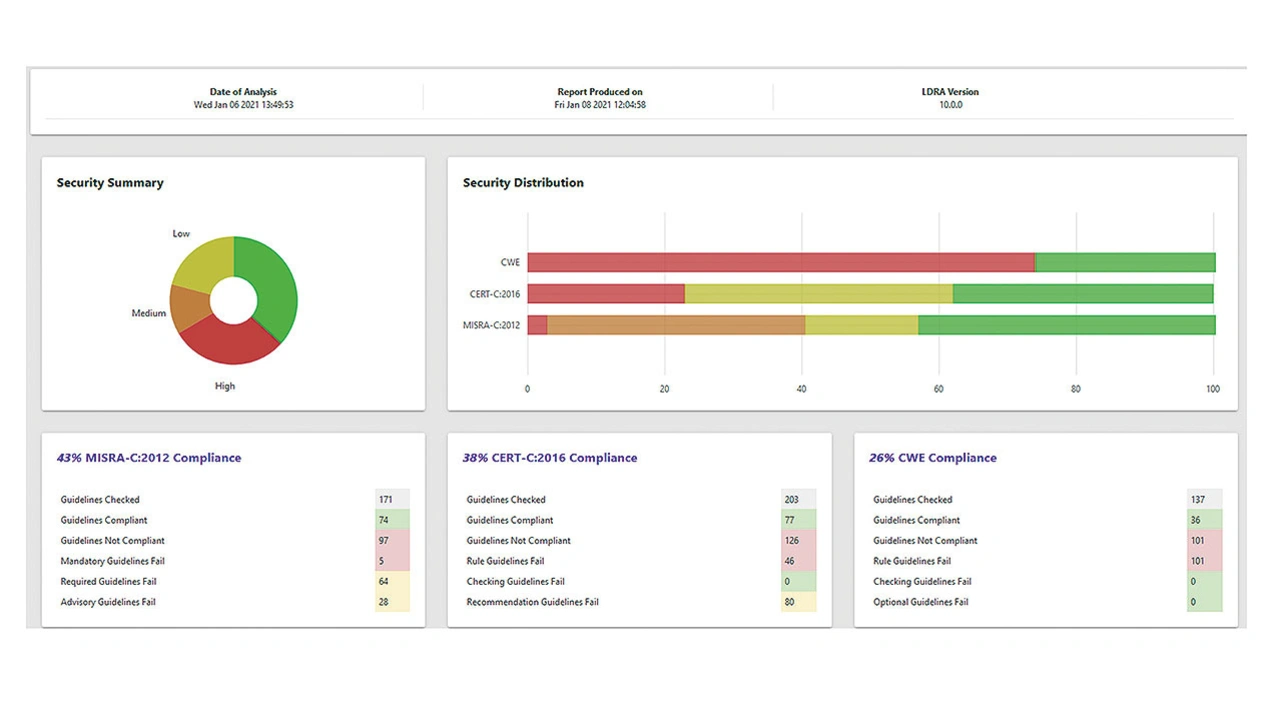
Task: Select the green portion of the MISRA-C:2012 bar
Action: [x=1066, y=325]
